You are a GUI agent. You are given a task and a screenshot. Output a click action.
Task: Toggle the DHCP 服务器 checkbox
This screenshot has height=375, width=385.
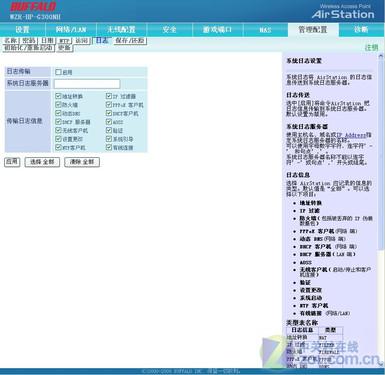coord(58,122)
